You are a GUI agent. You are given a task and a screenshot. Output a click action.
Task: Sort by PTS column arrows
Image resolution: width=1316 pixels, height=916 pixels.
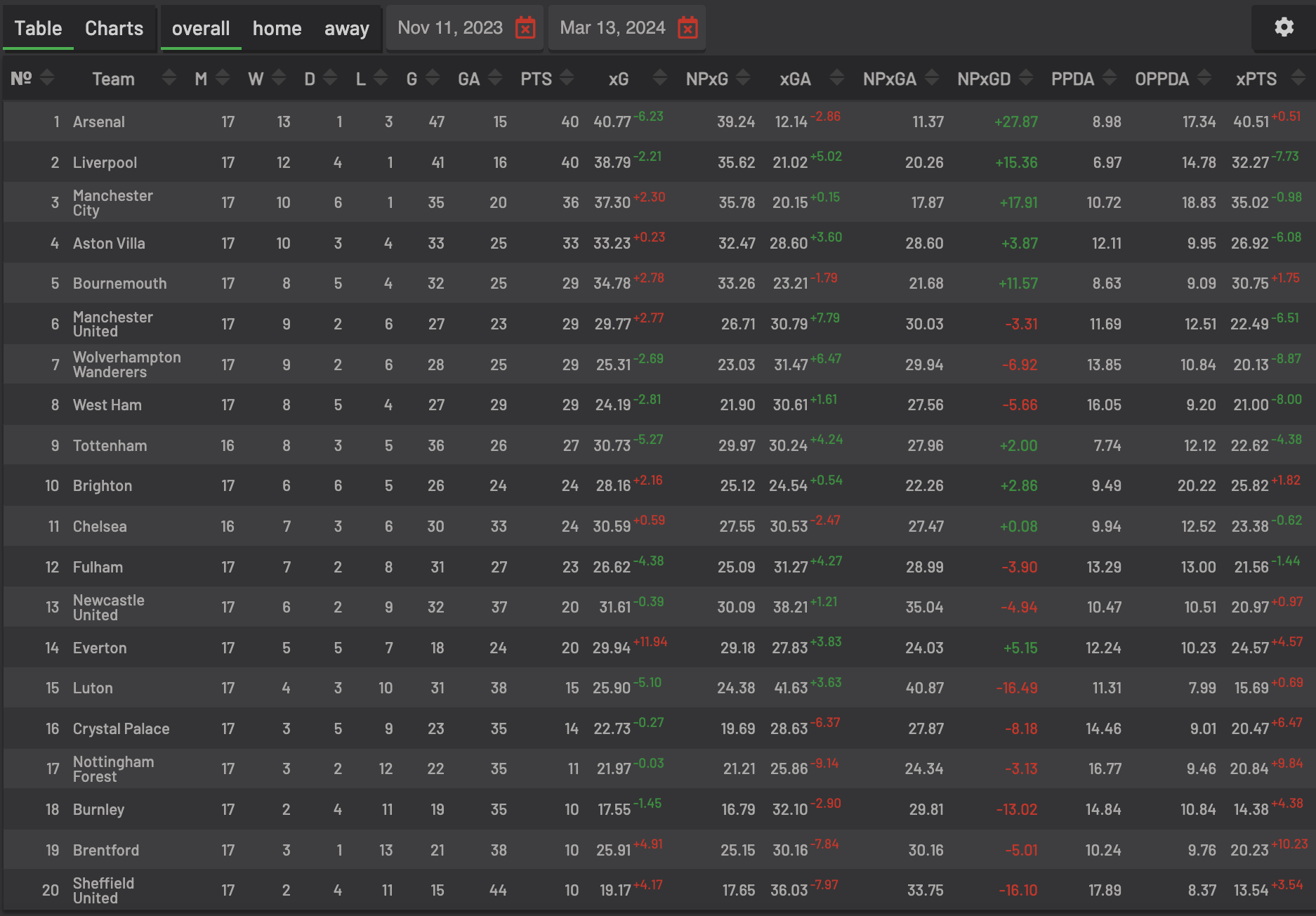click(x=567, y=78)
